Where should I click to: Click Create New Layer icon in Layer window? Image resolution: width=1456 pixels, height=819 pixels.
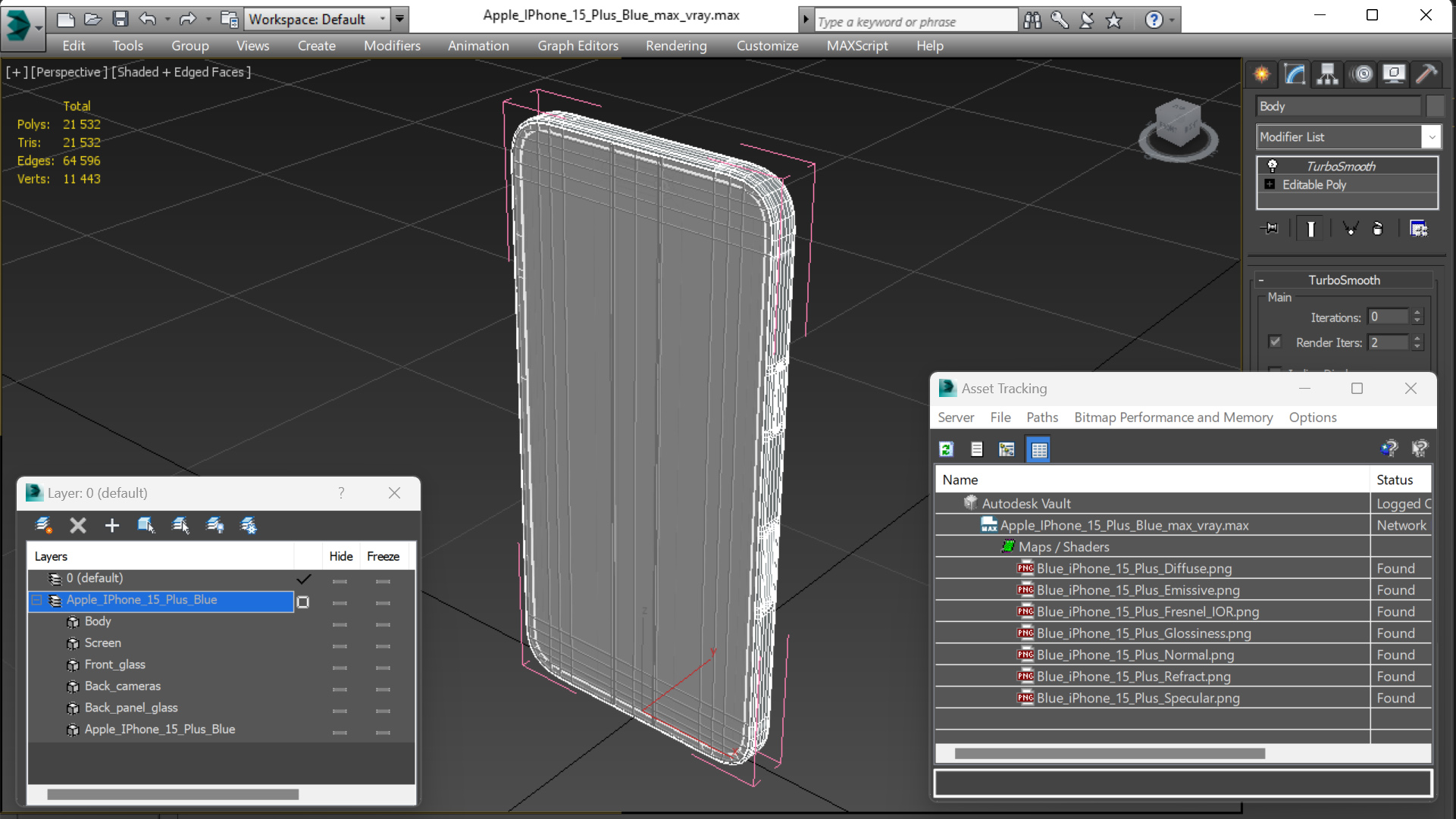(x=44, y=525)
